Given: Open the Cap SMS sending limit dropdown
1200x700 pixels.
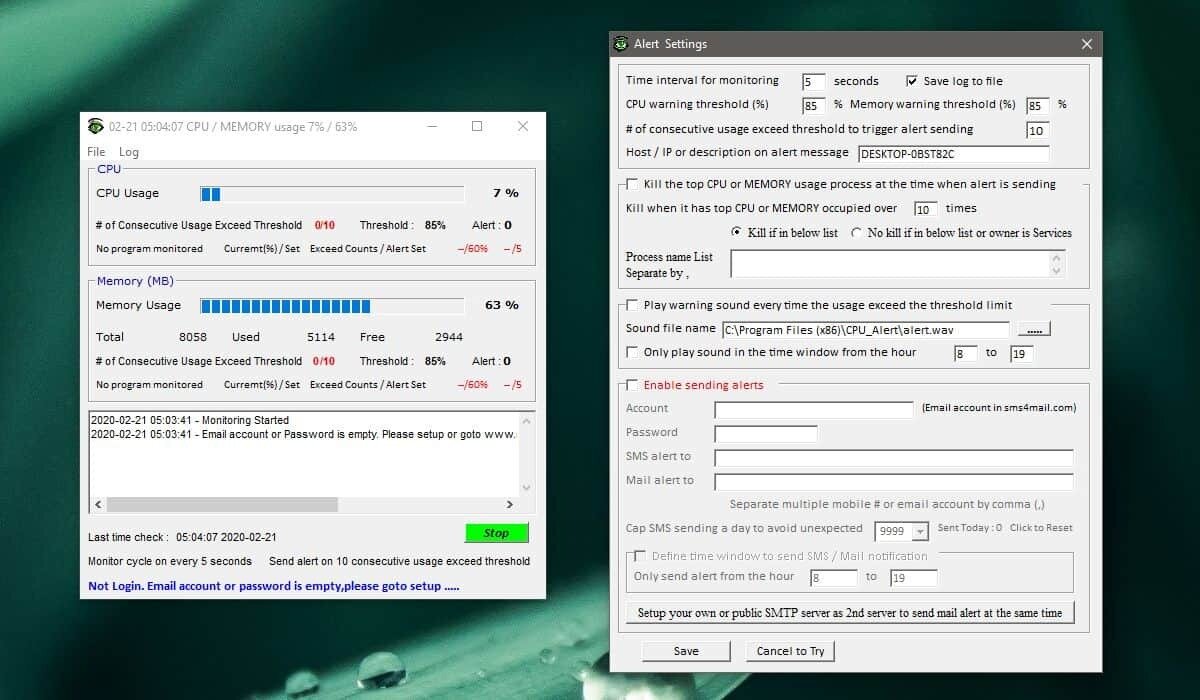Looking at the screenshot, I should (919, 531).
